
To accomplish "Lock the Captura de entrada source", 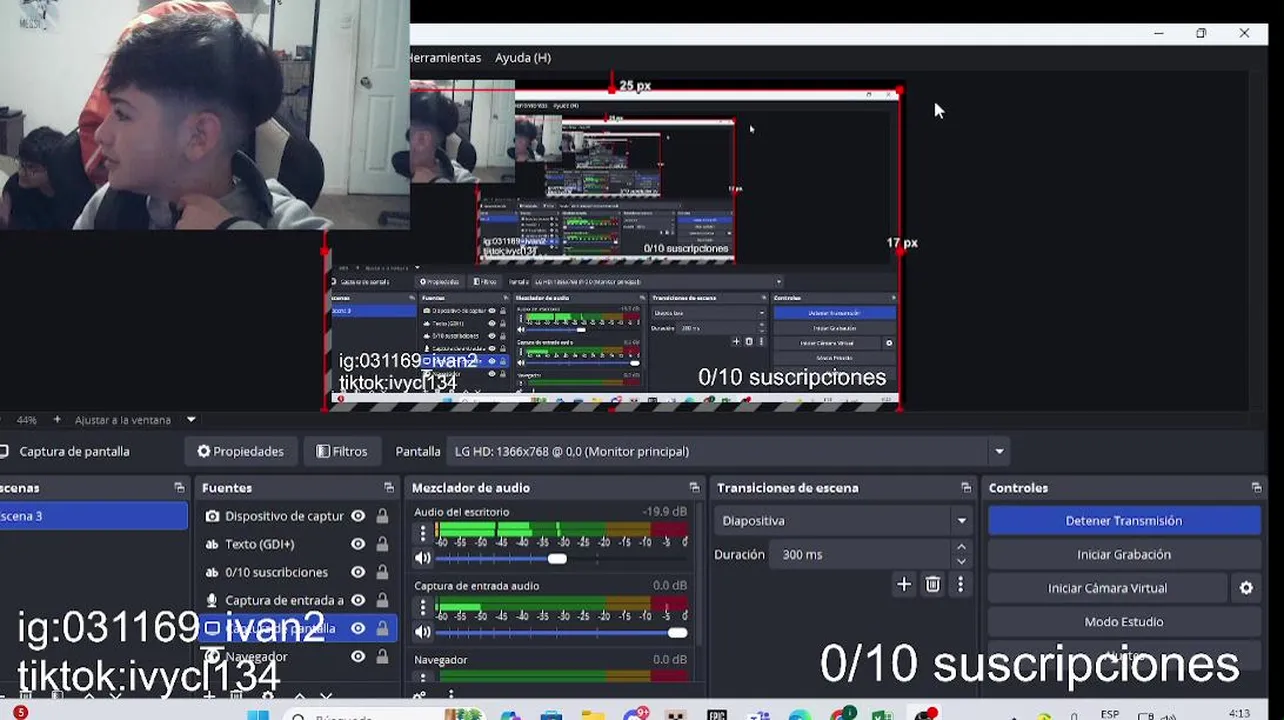I will tap(382, 600).
